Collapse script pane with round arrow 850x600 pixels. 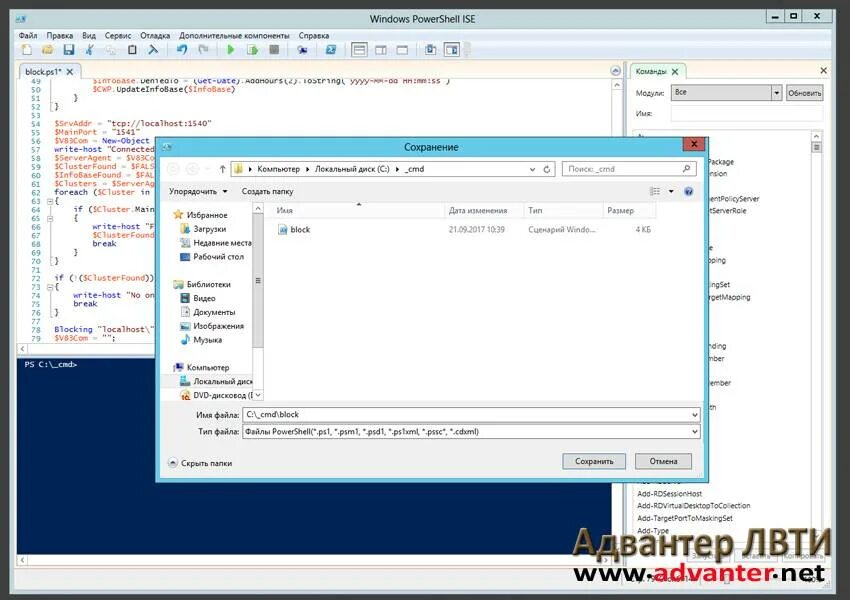coord(615,71)
